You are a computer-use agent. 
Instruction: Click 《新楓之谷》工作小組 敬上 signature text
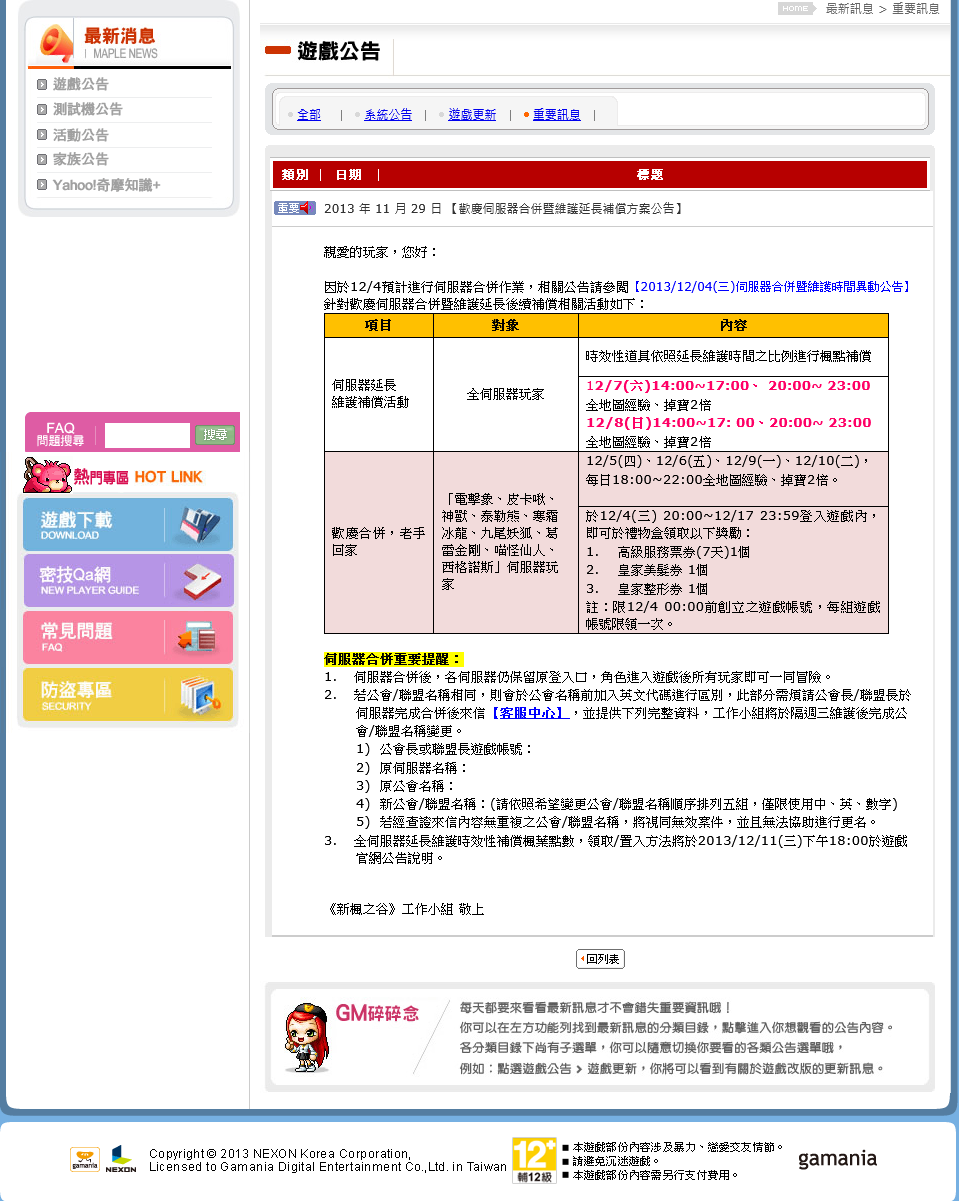click(404, 909)
